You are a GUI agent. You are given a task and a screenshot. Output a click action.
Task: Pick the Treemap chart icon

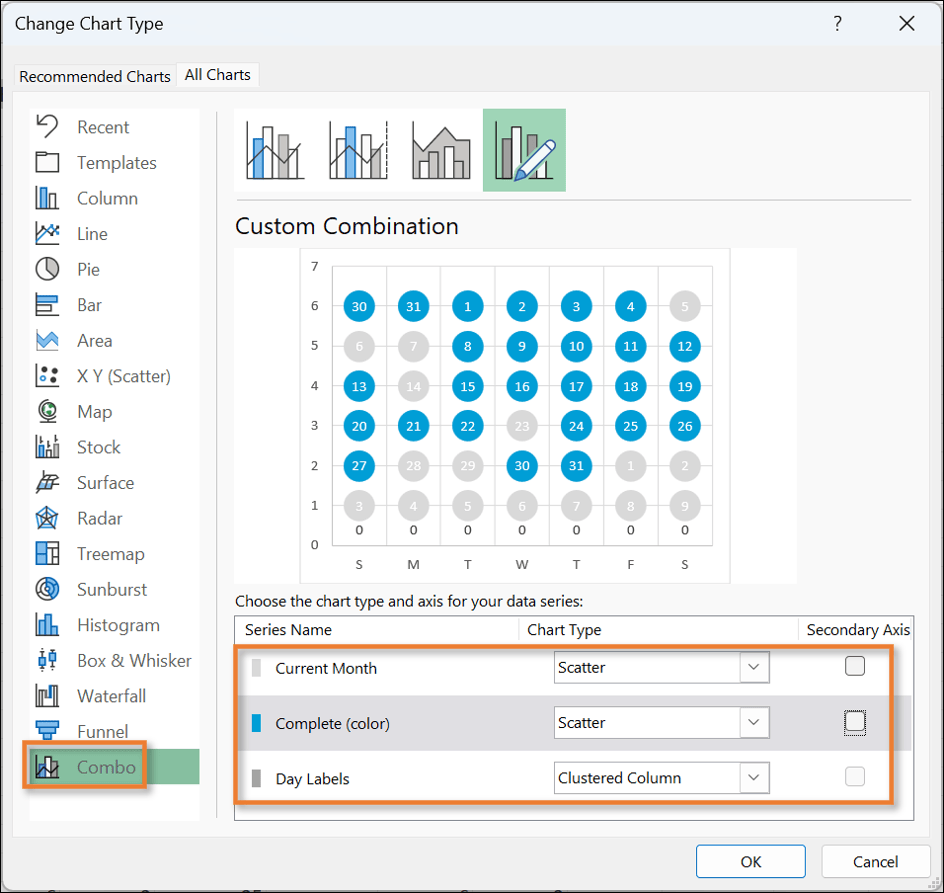click(x=47, y=553)
